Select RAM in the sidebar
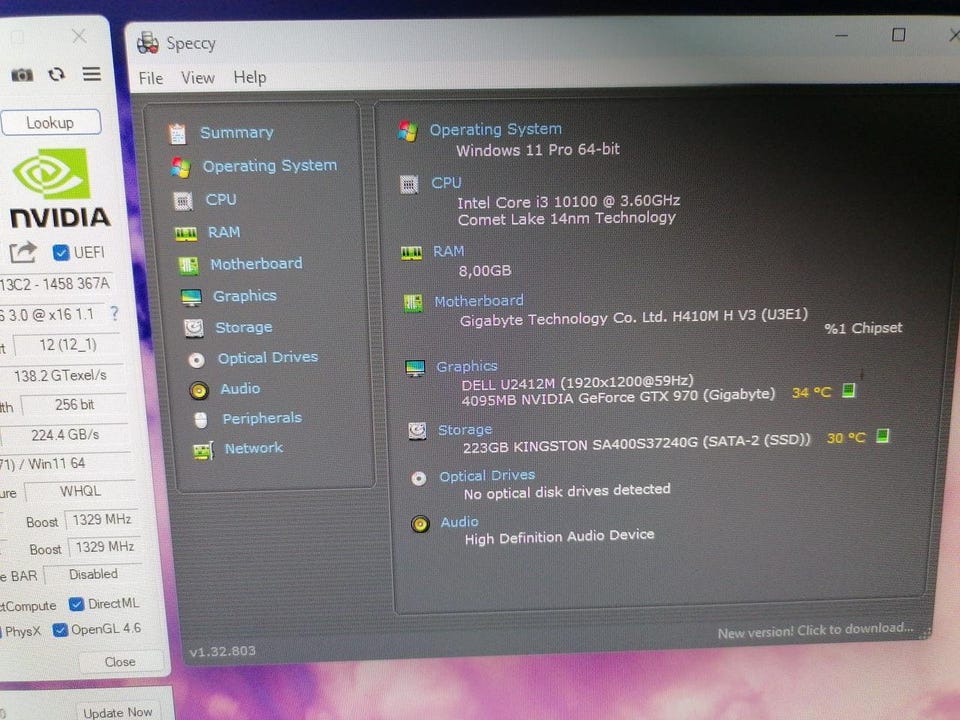Viewport: 960px width, 720px height. click(224, 232)
